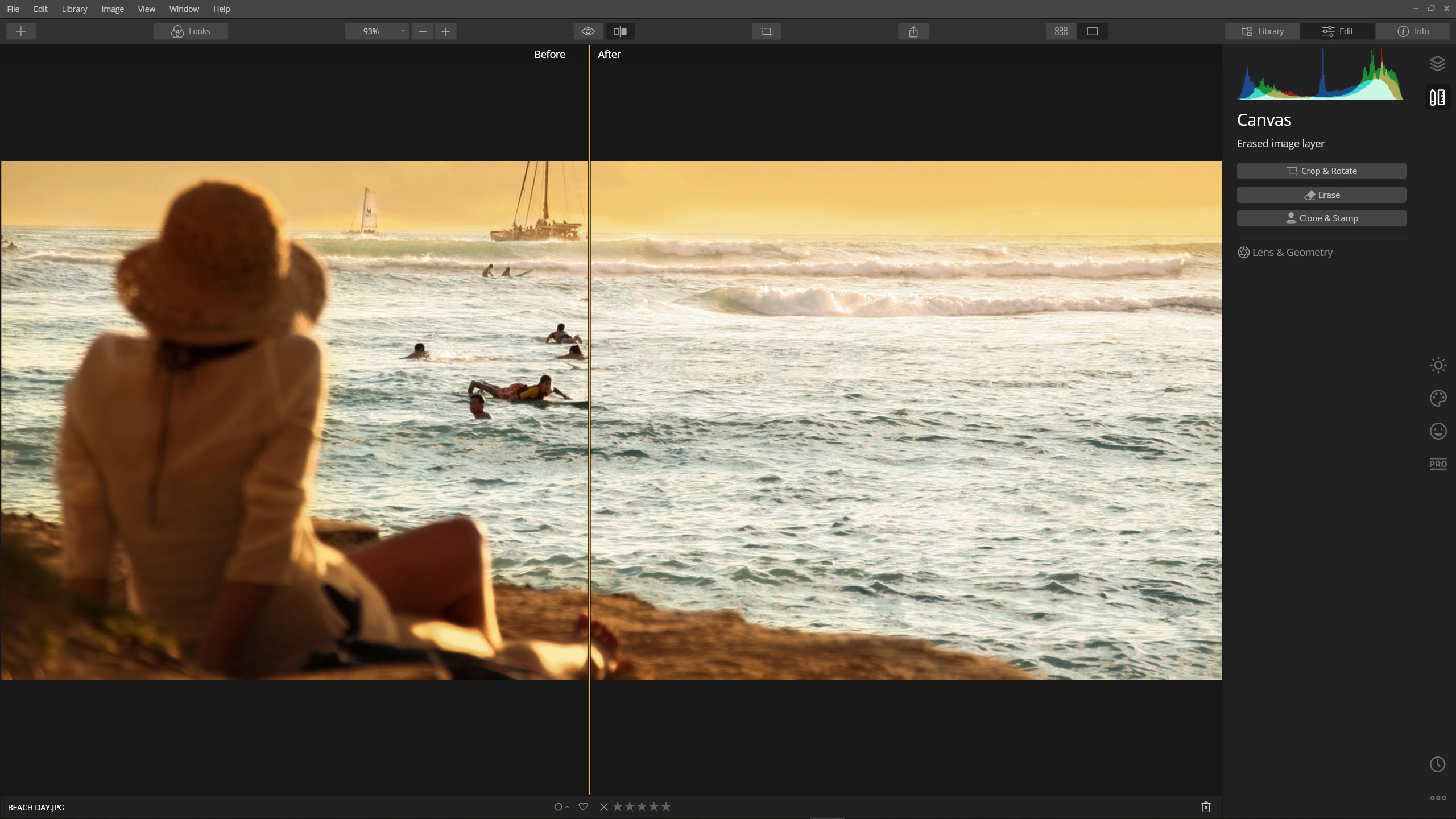The width and height of the screenshot is (1456, 819).
Task: Open the Edit menu in menu bar
Action: pyautogui.click(x=40, y=9)
